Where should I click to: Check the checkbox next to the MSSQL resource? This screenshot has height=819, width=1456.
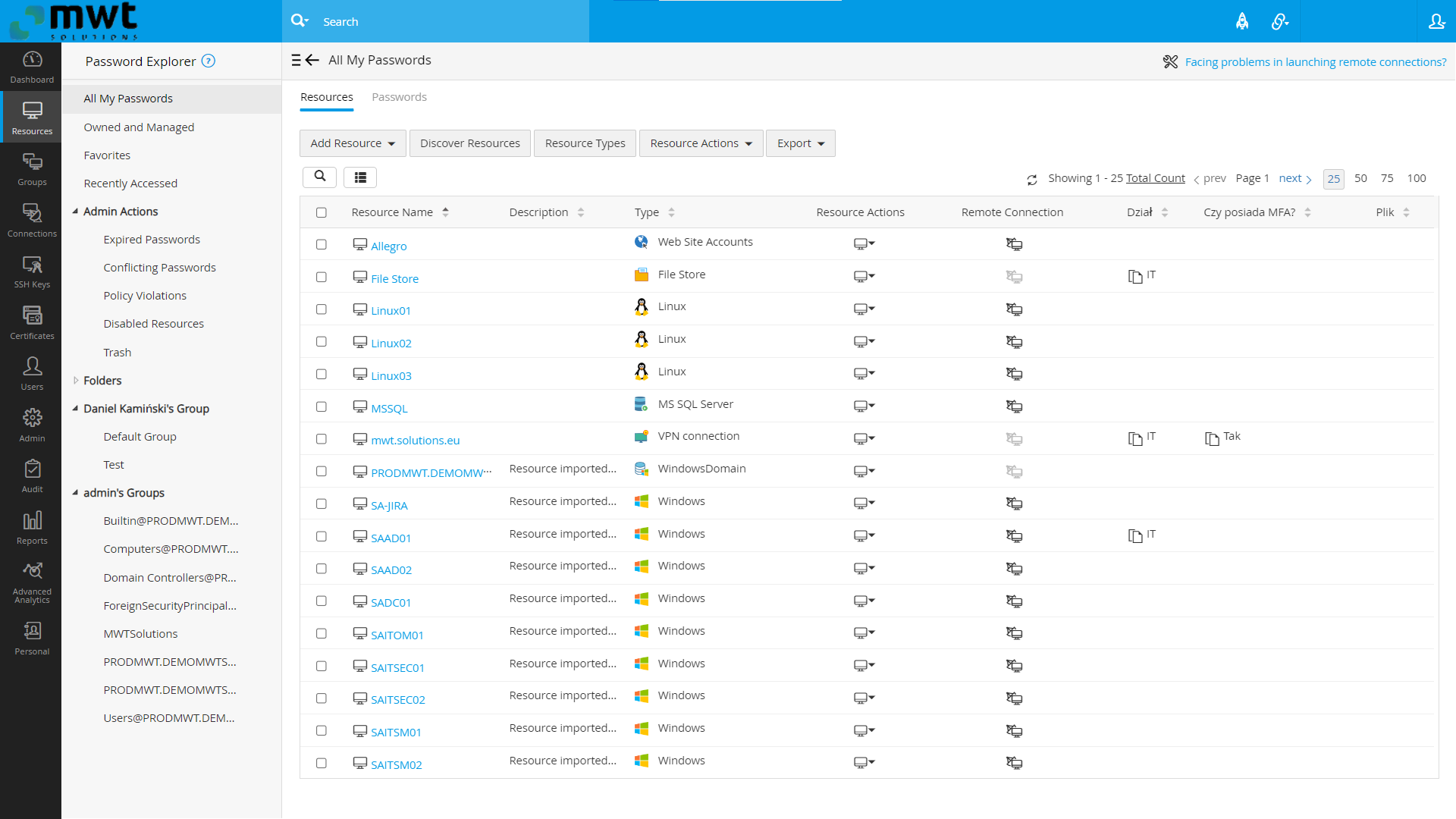[x=321, y=406]
